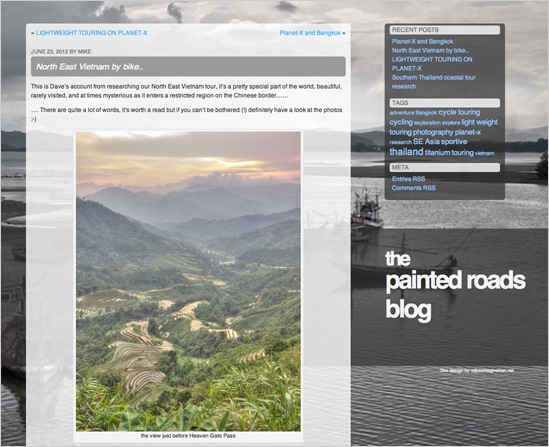The width and height of the screenshot is (549, 447).
Task: Click the North East Vietnam by bike title
Action: tap(90, 67)
